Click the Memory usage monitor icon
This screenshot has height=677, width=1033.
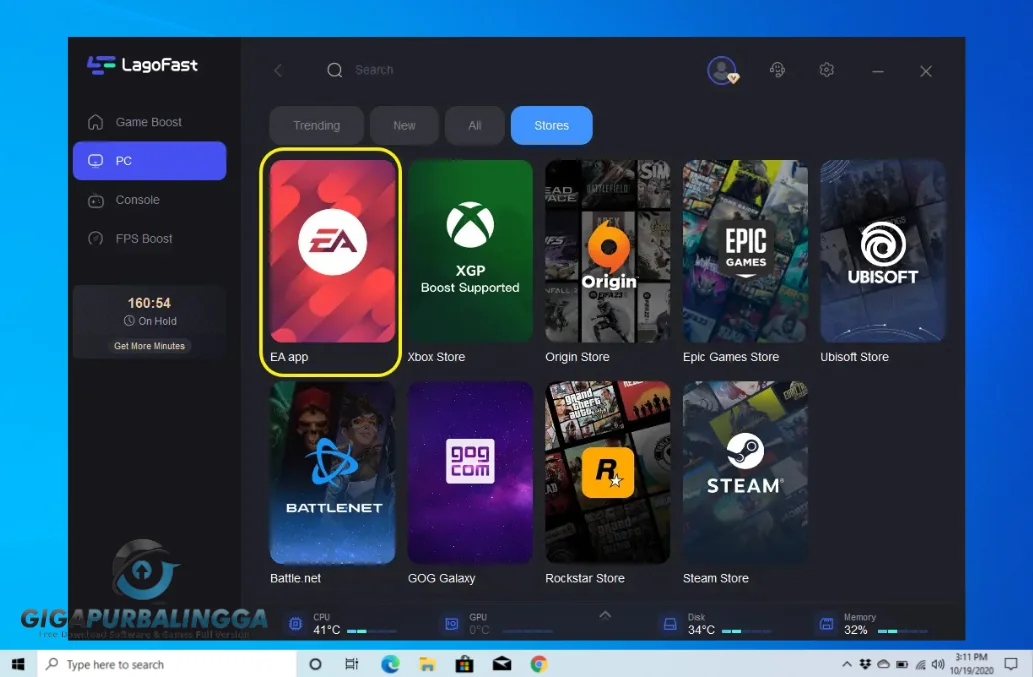coord(825,622)
